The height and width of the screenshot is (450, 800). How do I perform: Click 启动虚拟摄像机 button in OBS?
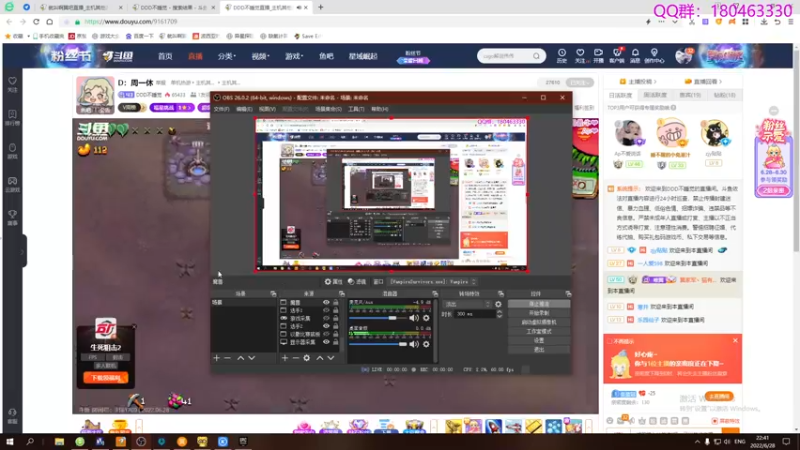(539, 322)
